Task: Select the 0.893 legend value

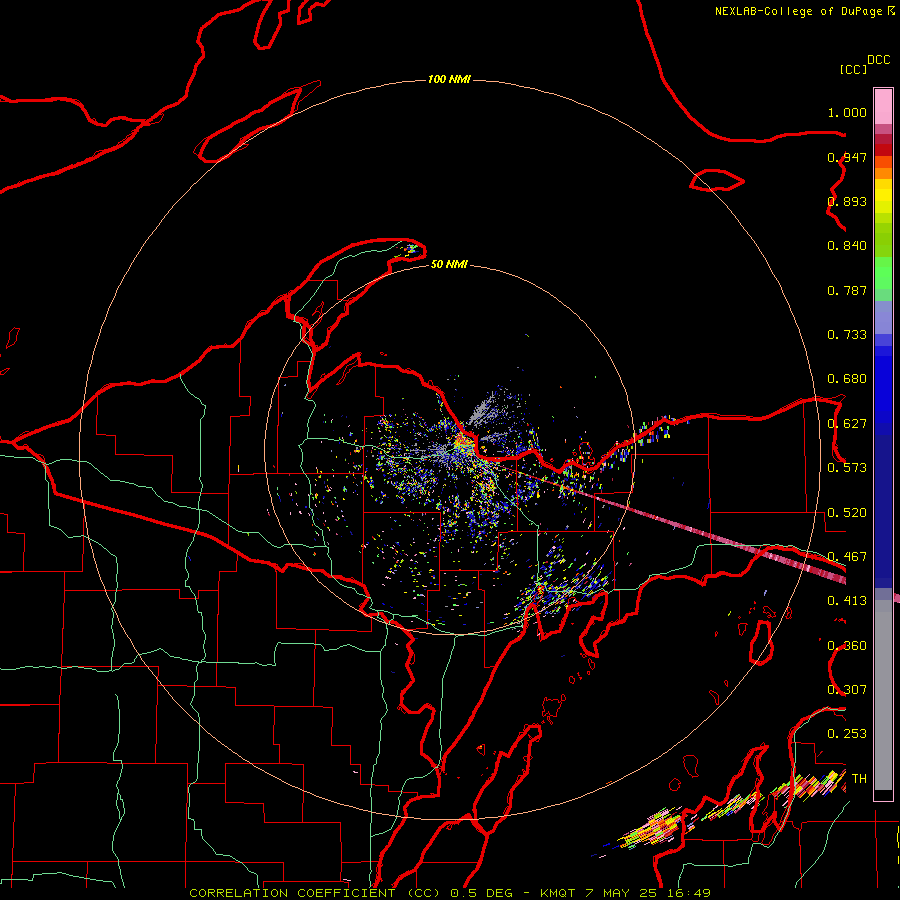Action: (x=847, y=201)
